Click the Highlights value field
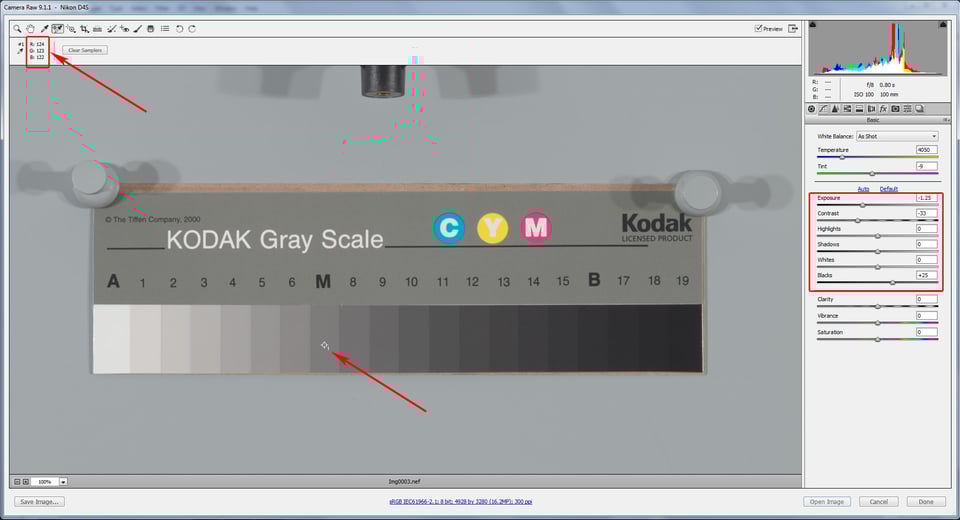960x520 pixels. tap(926, 228)
